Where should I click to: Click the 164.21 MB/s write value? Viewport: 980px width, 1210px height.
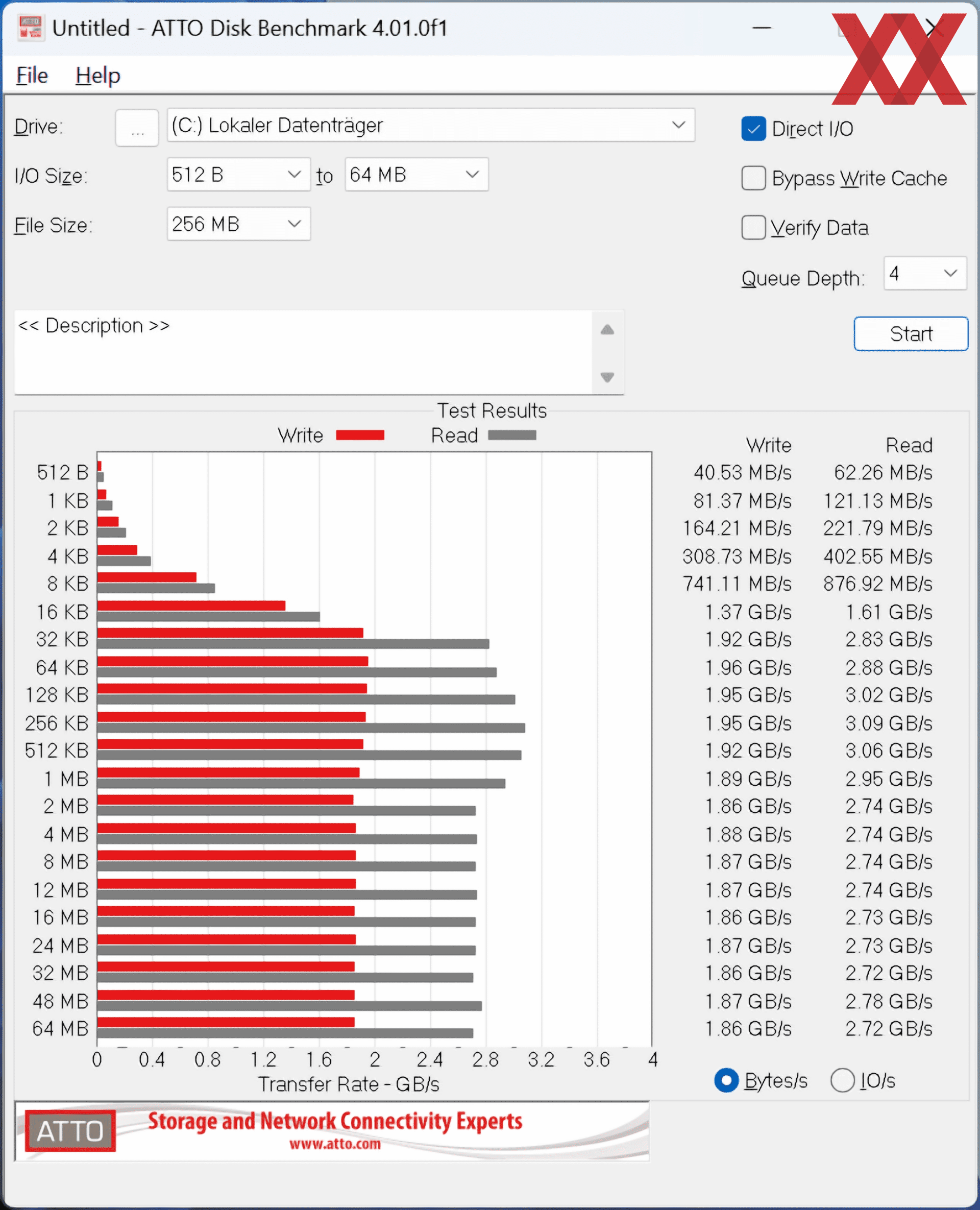coord(737,528)
